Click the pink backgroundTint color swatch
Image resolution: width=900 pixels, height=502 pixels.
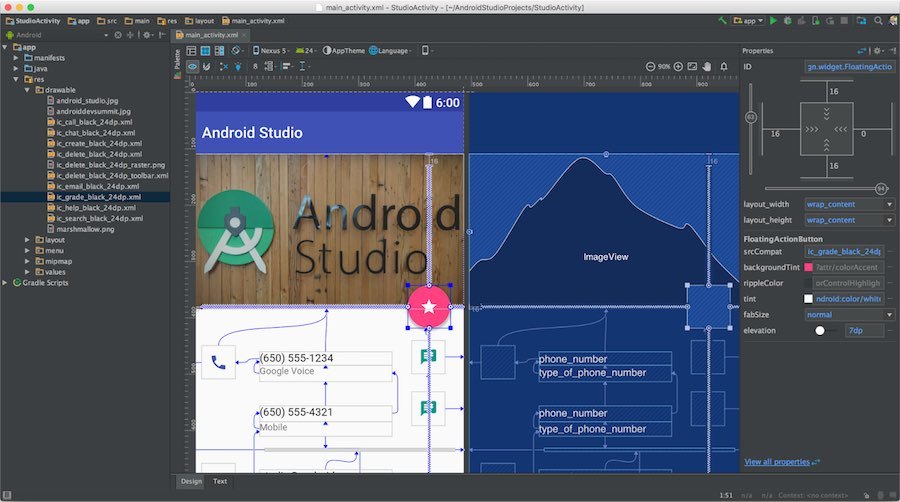pos(809,267)
